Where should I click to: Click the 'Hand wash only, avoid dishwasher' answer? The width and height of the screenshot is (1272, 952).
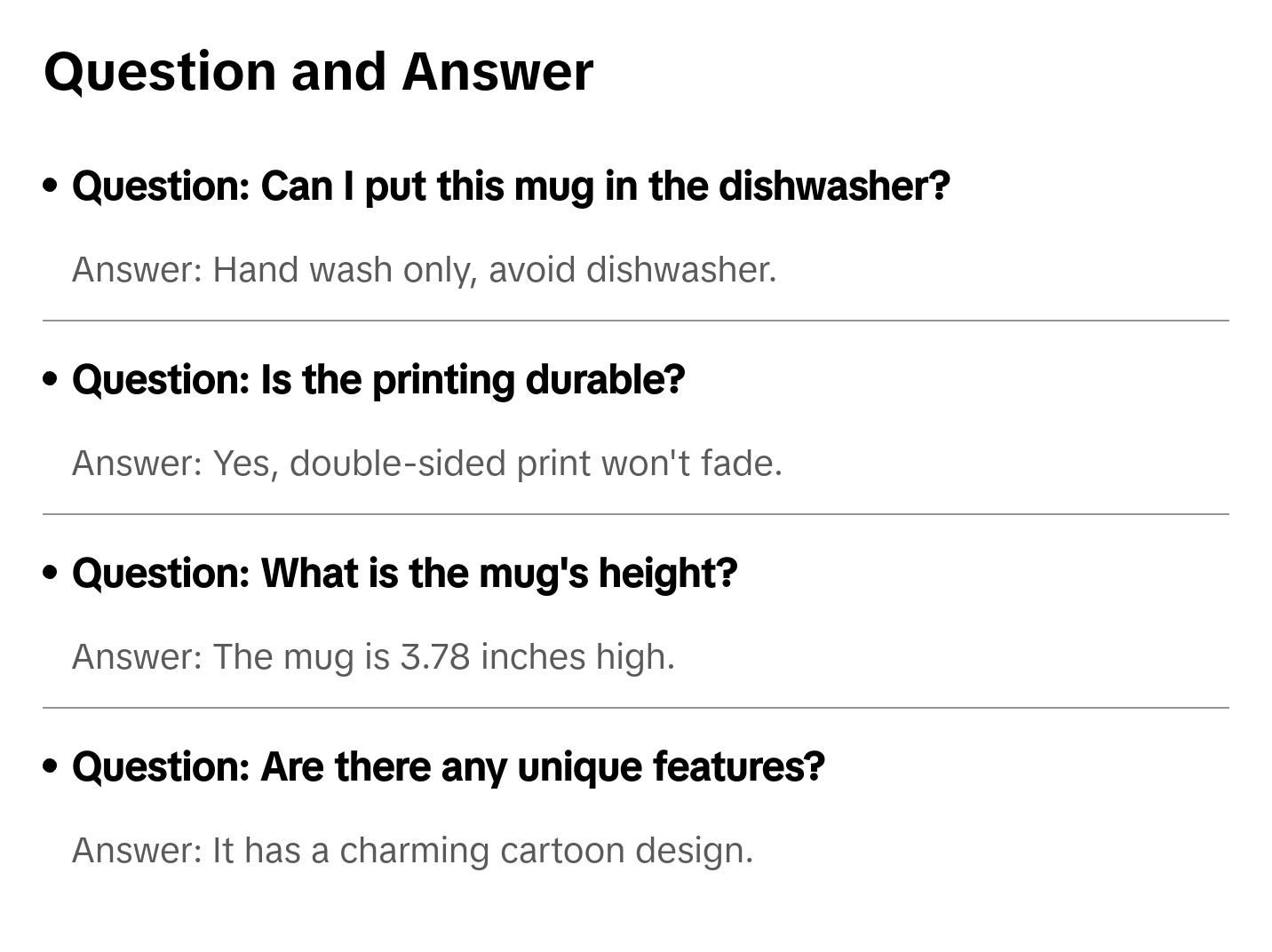pos(494,270)
